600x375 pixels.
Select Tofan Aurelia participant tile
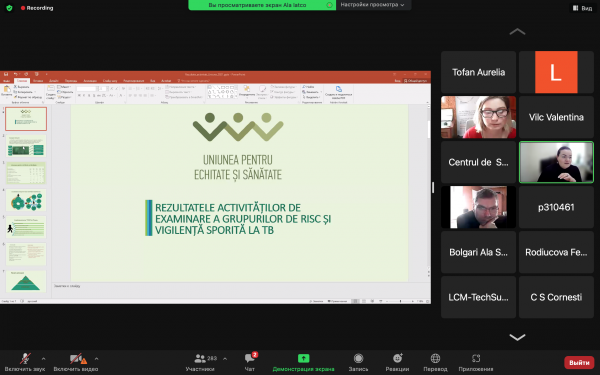[478, 72]
